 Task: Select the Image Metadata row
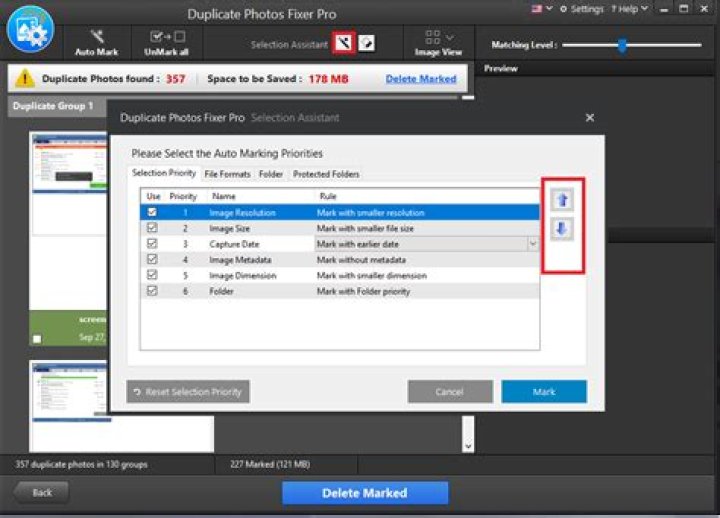pos(340,259)
